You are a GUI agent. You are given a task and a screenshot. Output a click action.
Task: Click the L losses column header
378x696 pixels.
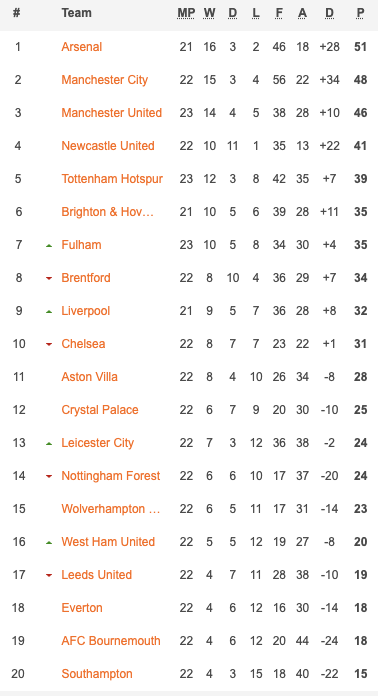coord(256,13)
